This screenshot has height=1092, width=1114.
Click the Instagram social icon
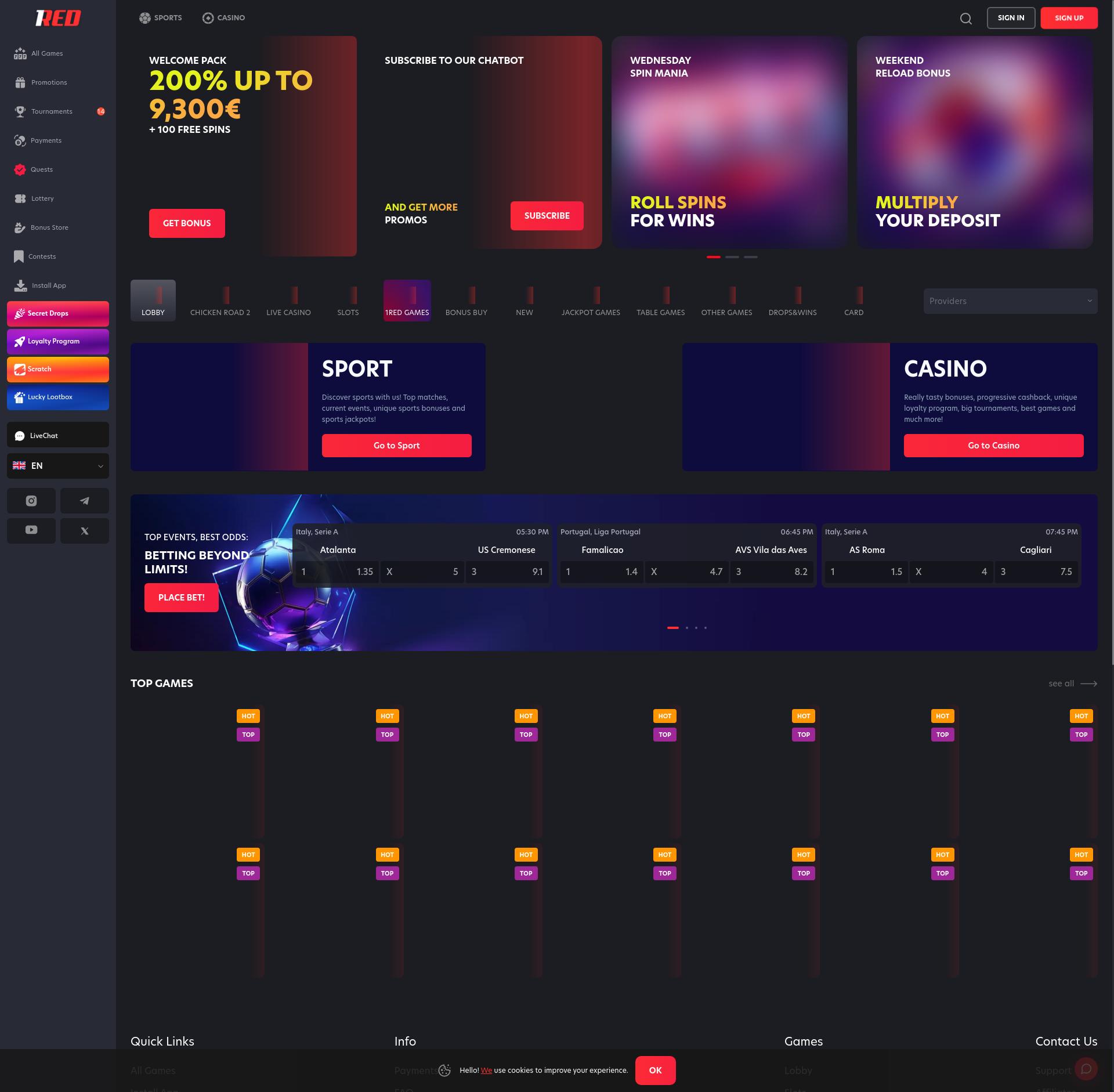(x=31, y=501)
